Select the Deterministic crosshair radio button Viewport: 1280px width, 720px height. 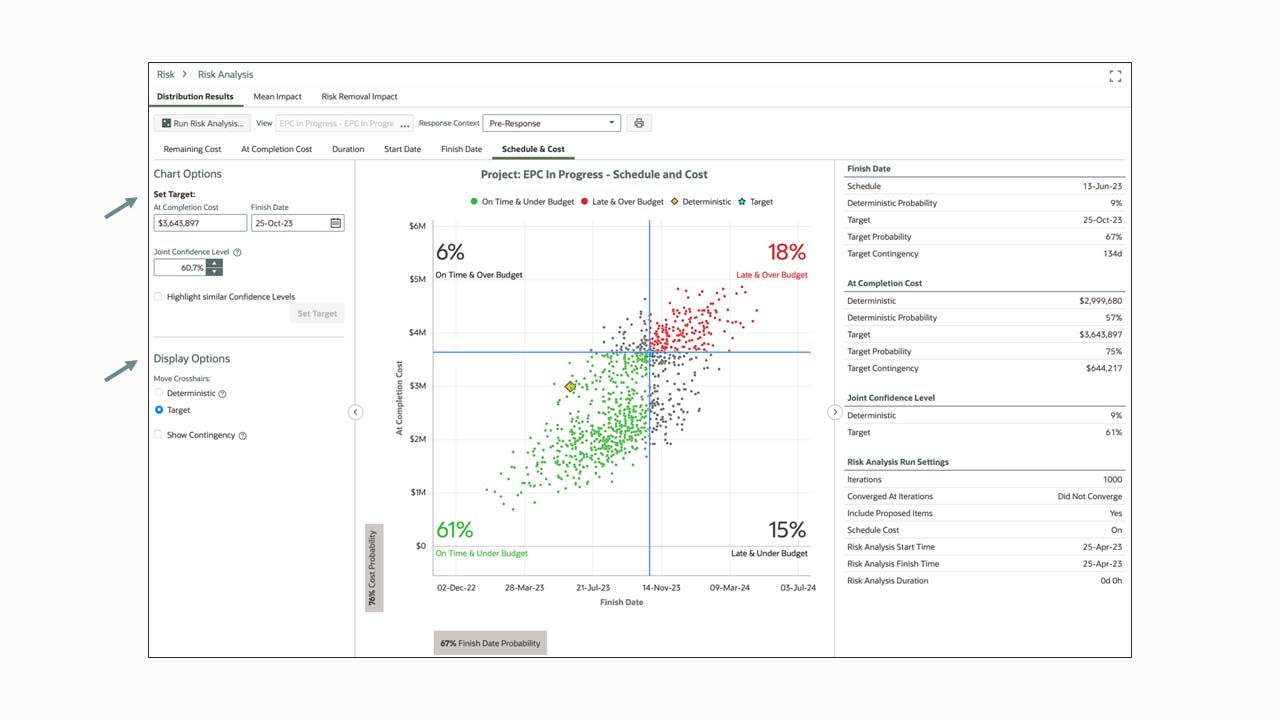pos(157,392)
